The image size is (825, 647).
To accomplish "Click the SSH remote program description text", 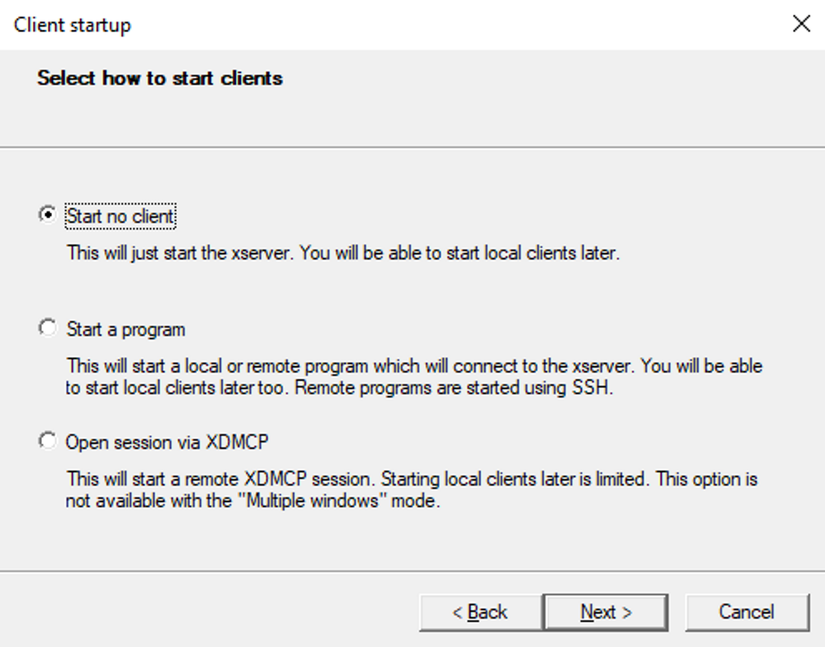I will [400, 374].
